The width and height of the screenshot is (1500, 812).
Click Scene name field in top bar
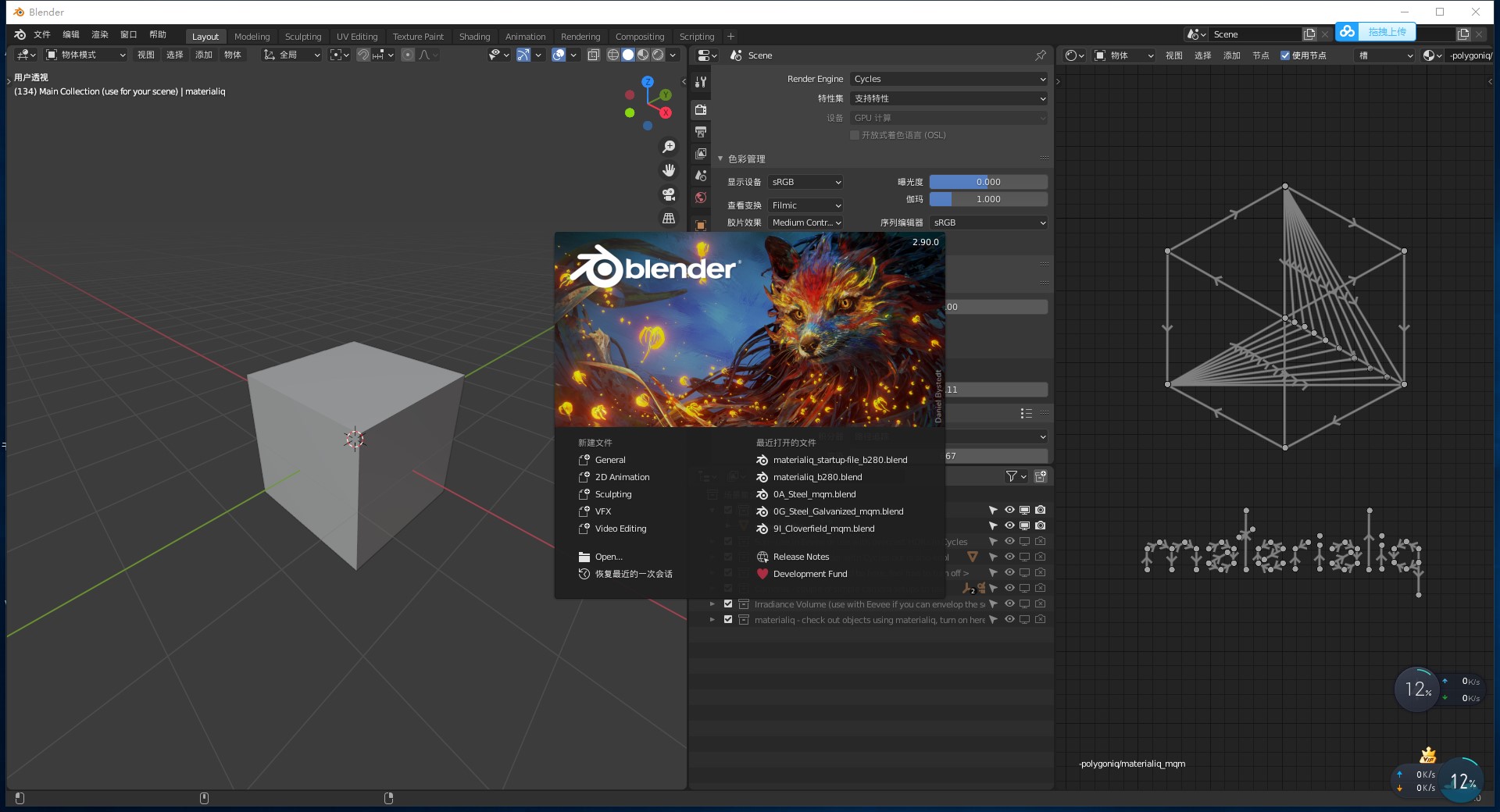point(1255,34)
